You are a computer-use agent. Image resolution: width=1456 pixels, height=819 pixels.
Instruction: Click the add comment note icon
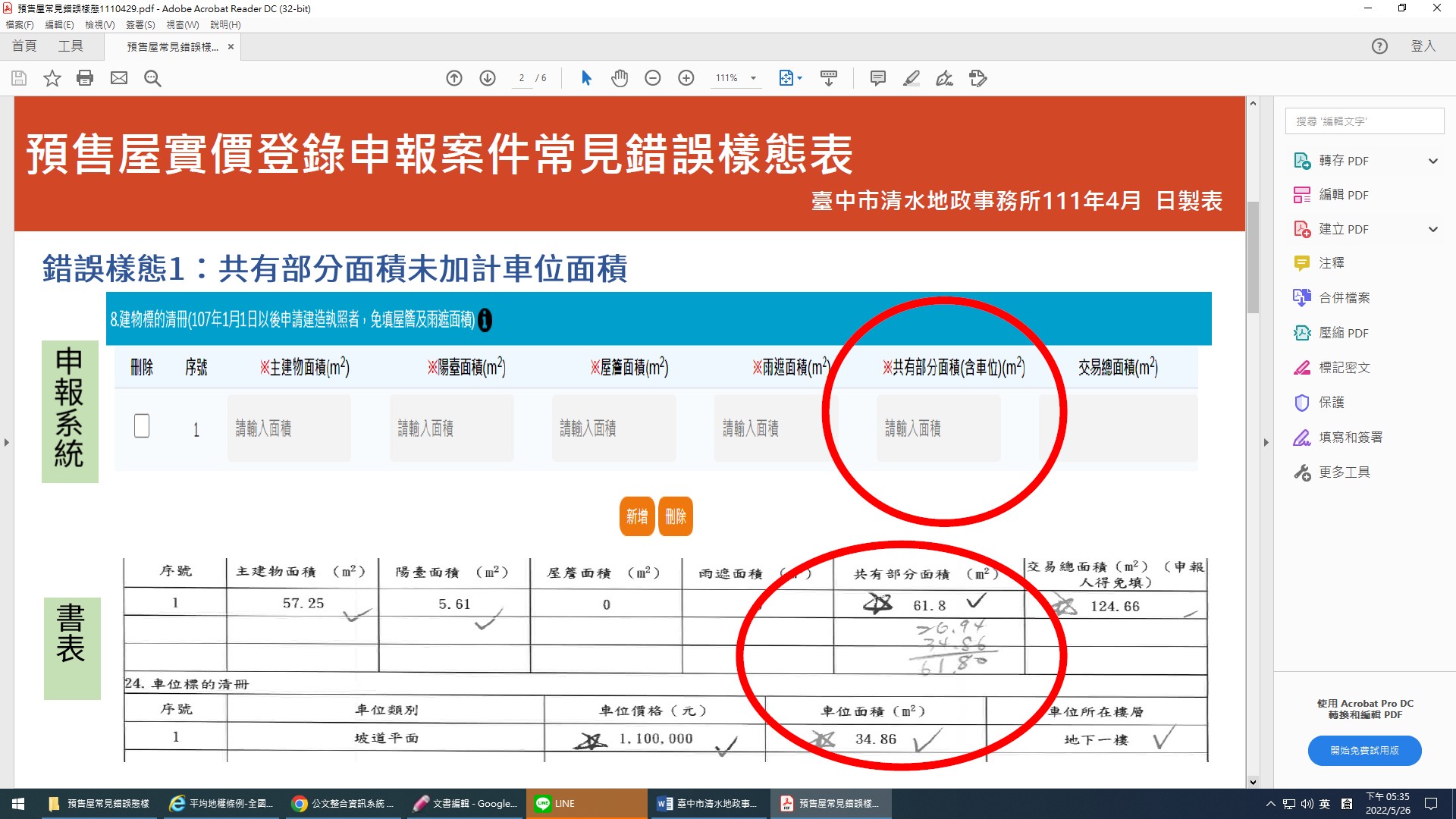[878, 78]
